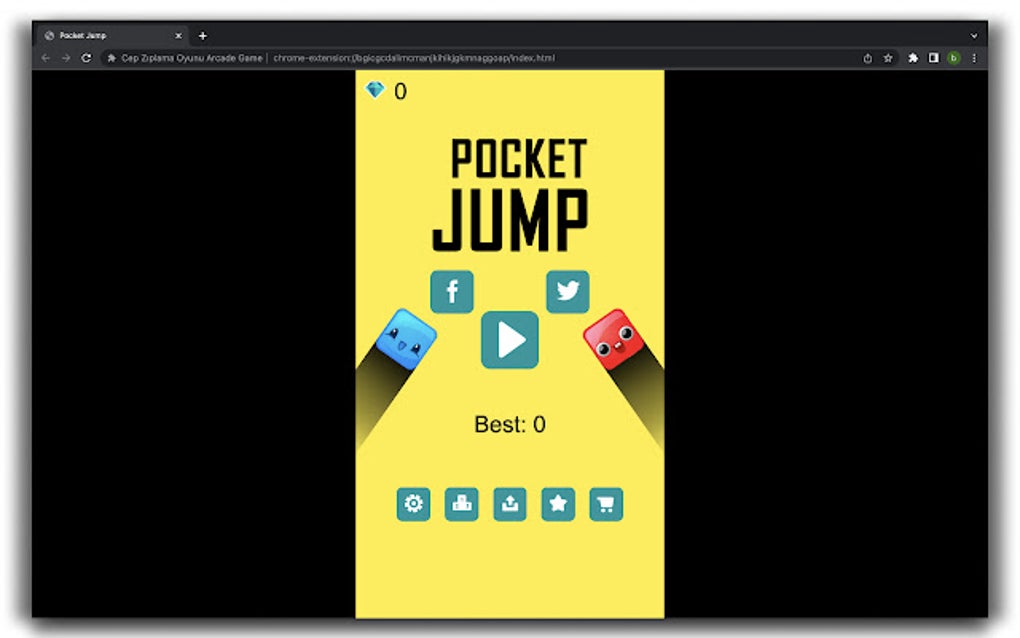Click the blue gem currency icon
The image size is (1020, 638).
coord(377,90)
